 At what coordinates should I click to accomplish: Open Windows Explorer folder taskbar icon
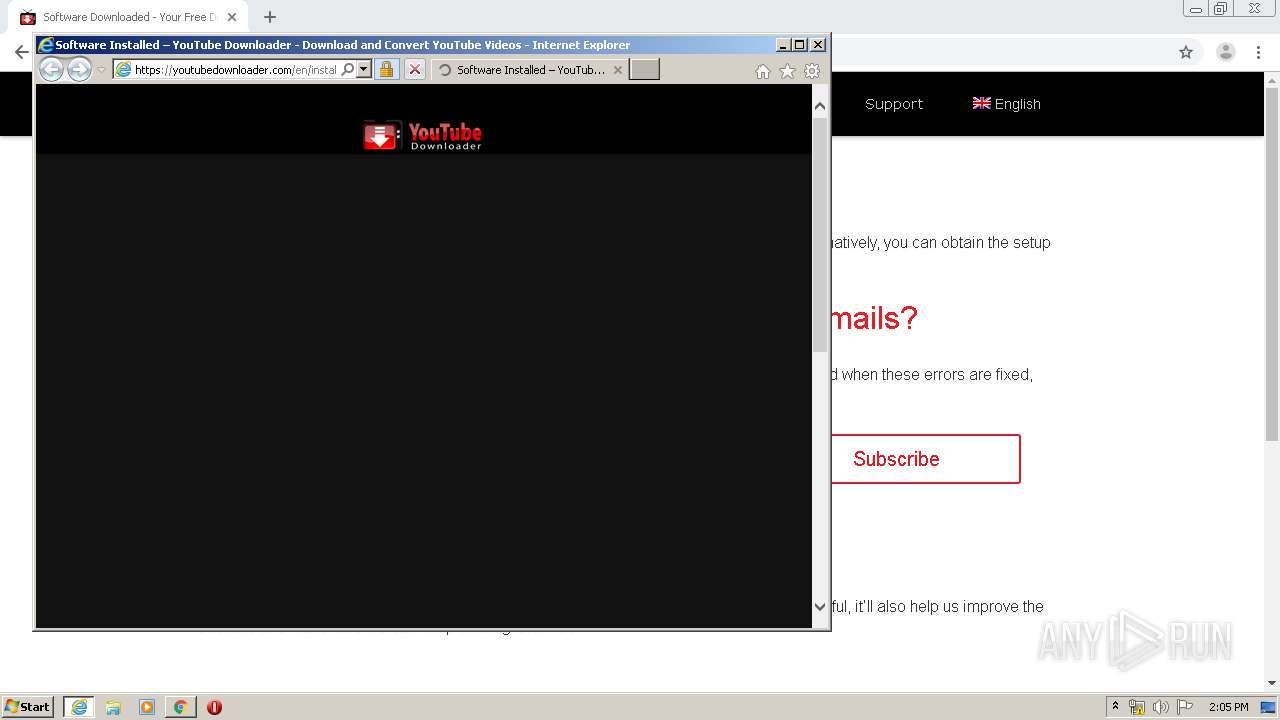pos(113,707)
